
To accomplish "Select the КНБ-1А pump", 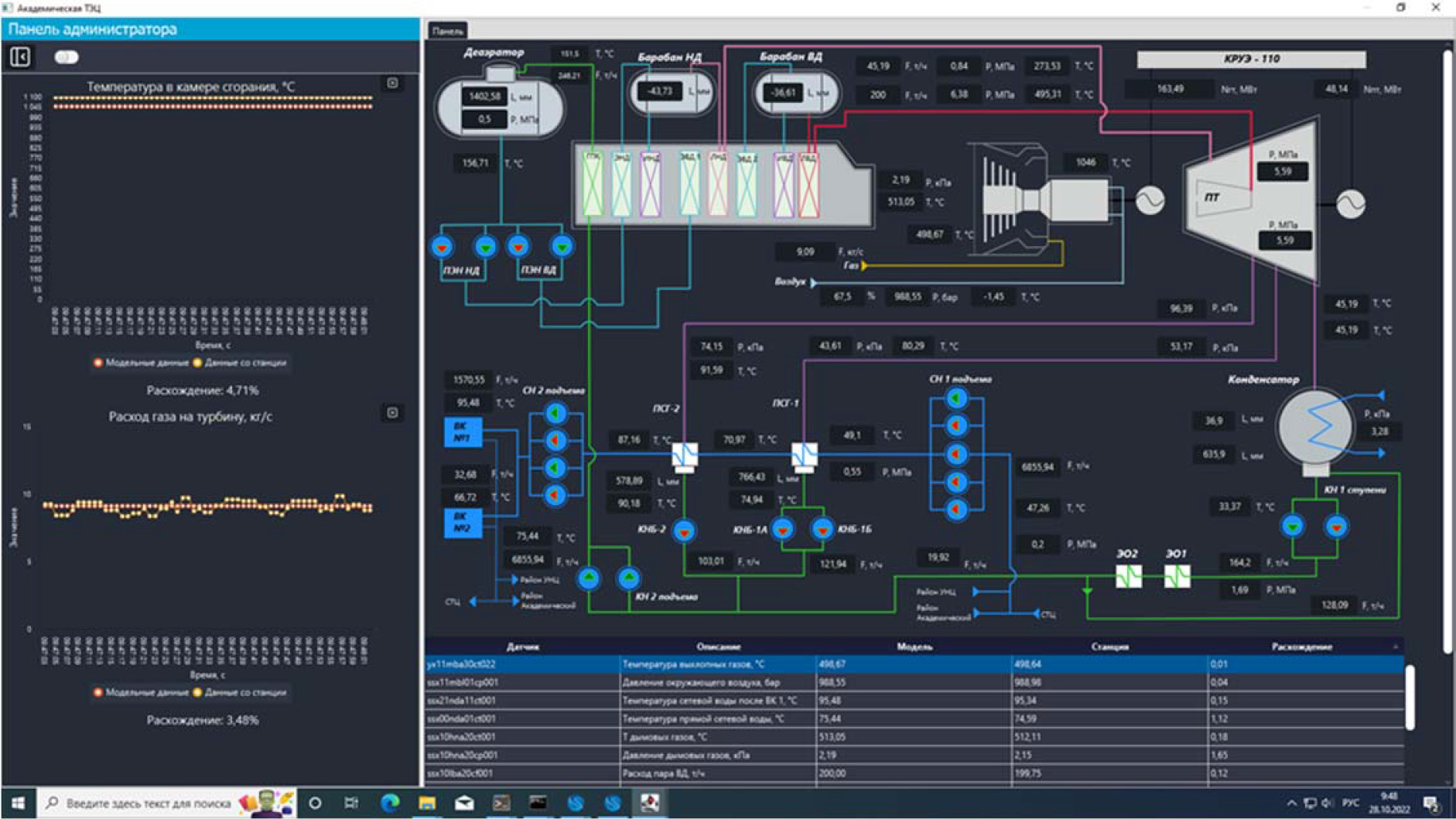I will (783, 530).
